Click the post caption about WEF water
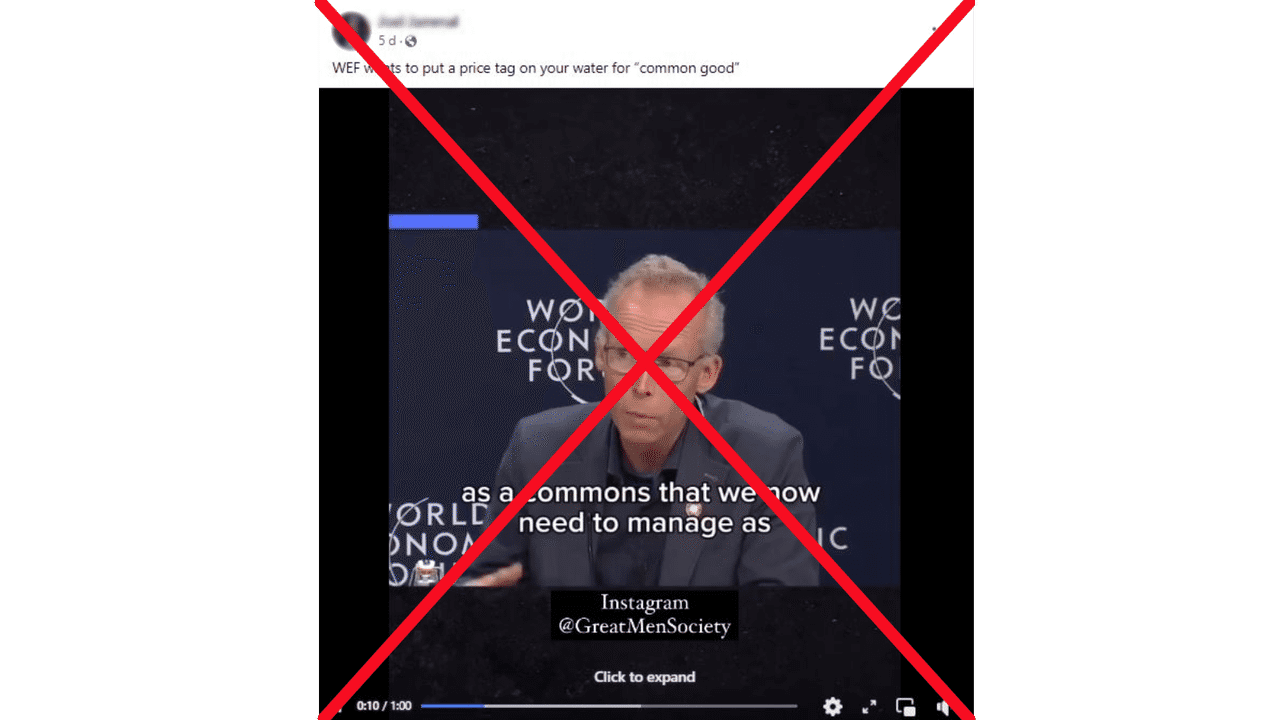Image resolution: width=1280 pixels, height=720 pixels. pos(535,68)
